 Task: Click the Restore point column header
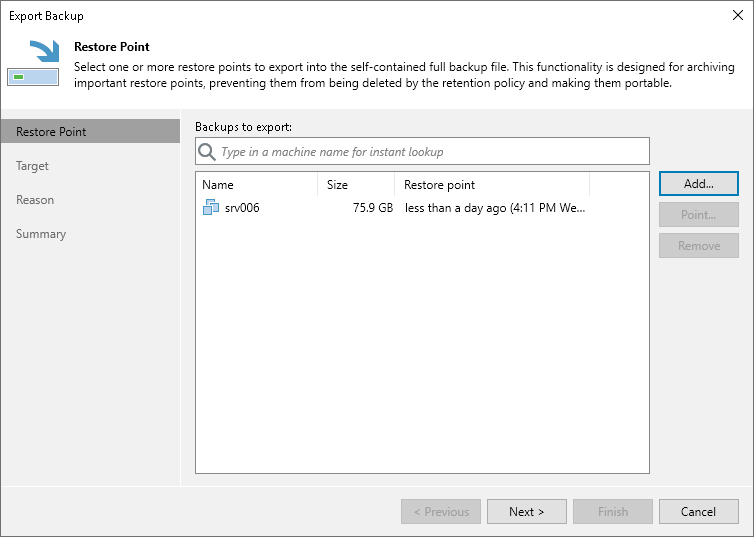[x=492, y=185]
